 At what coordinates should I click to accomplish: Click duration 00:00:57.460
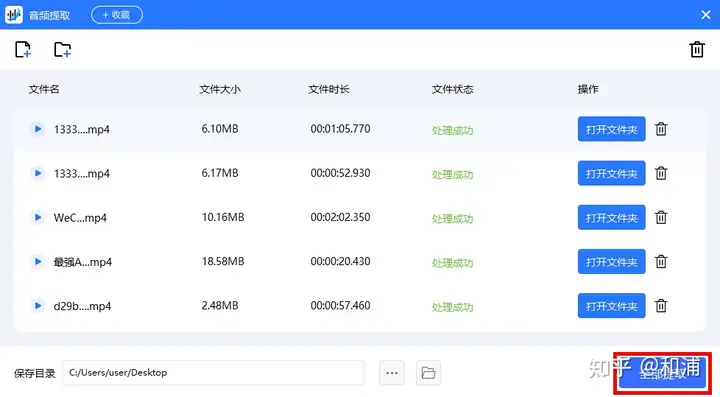point(340,305)
